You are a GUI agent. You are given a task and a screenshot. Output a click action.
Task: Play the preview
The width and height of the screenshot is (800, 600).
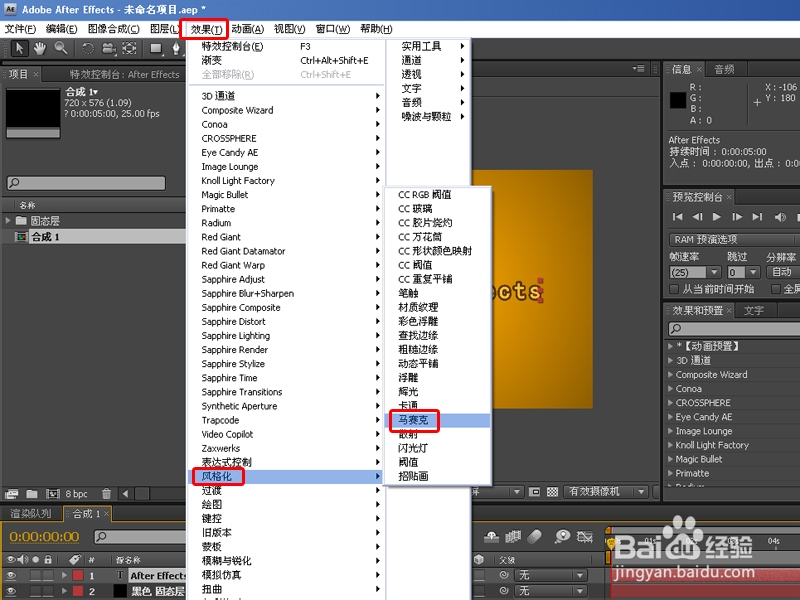pos(717,217)
